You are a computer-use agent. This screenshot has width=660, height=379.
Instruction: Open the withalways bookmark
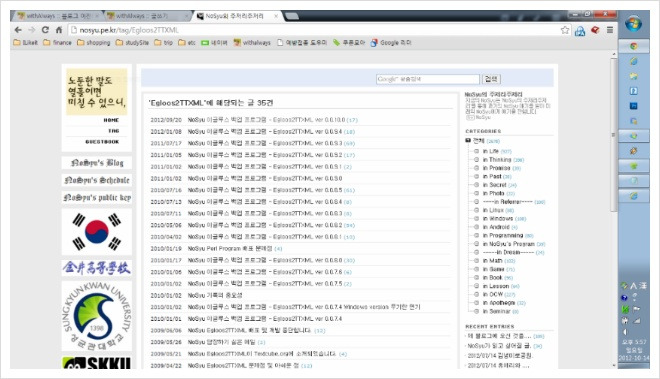click(x=252, y=43)
